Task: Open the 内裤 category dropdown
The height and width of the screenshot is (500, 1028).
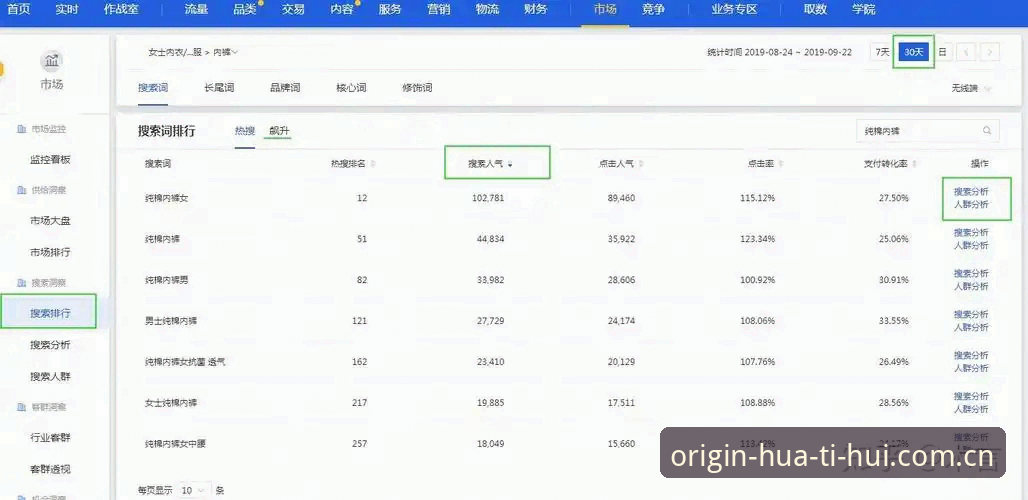Action: pos(226,52)
